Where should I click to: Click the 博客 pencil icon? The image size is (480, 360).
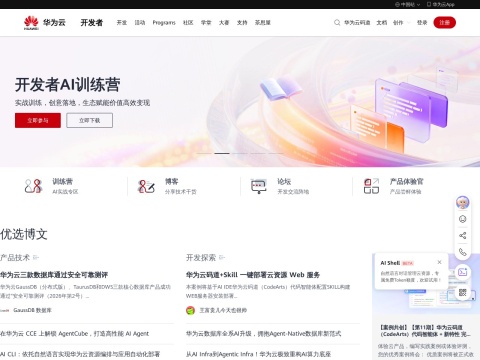146,186
